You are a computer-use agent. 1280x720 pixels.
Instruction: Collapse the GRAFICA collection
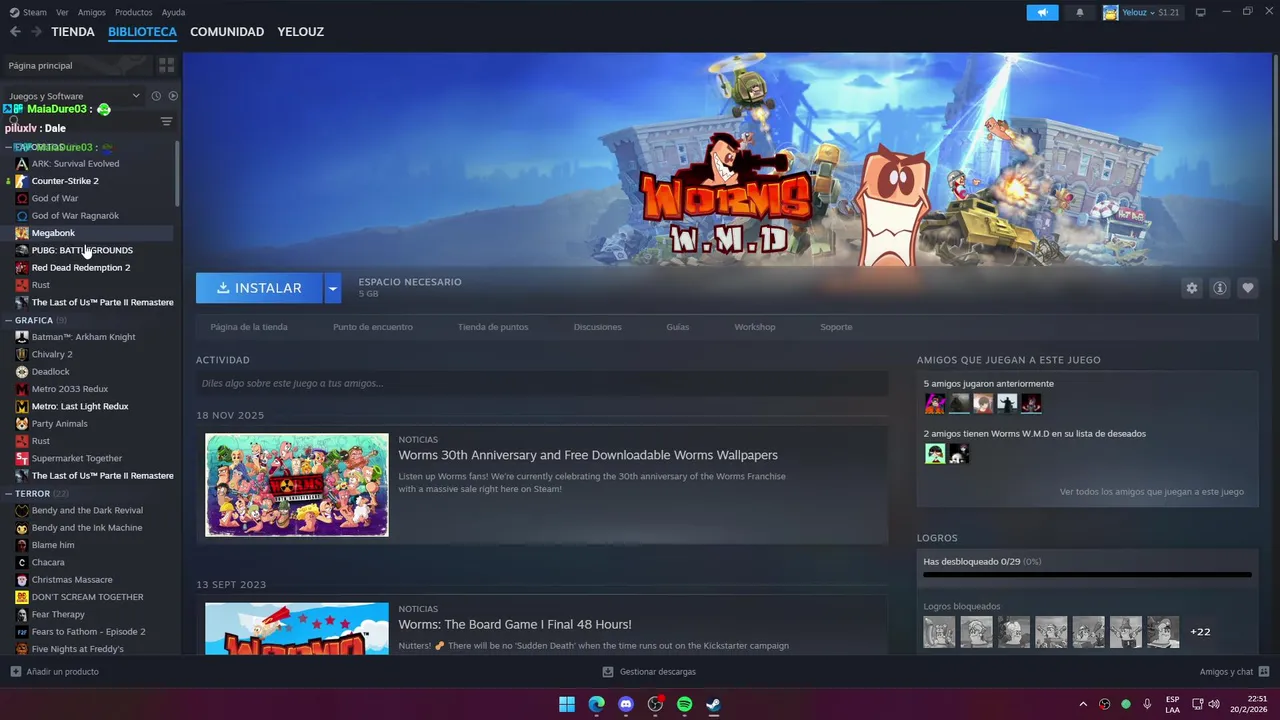click(8, 320)
